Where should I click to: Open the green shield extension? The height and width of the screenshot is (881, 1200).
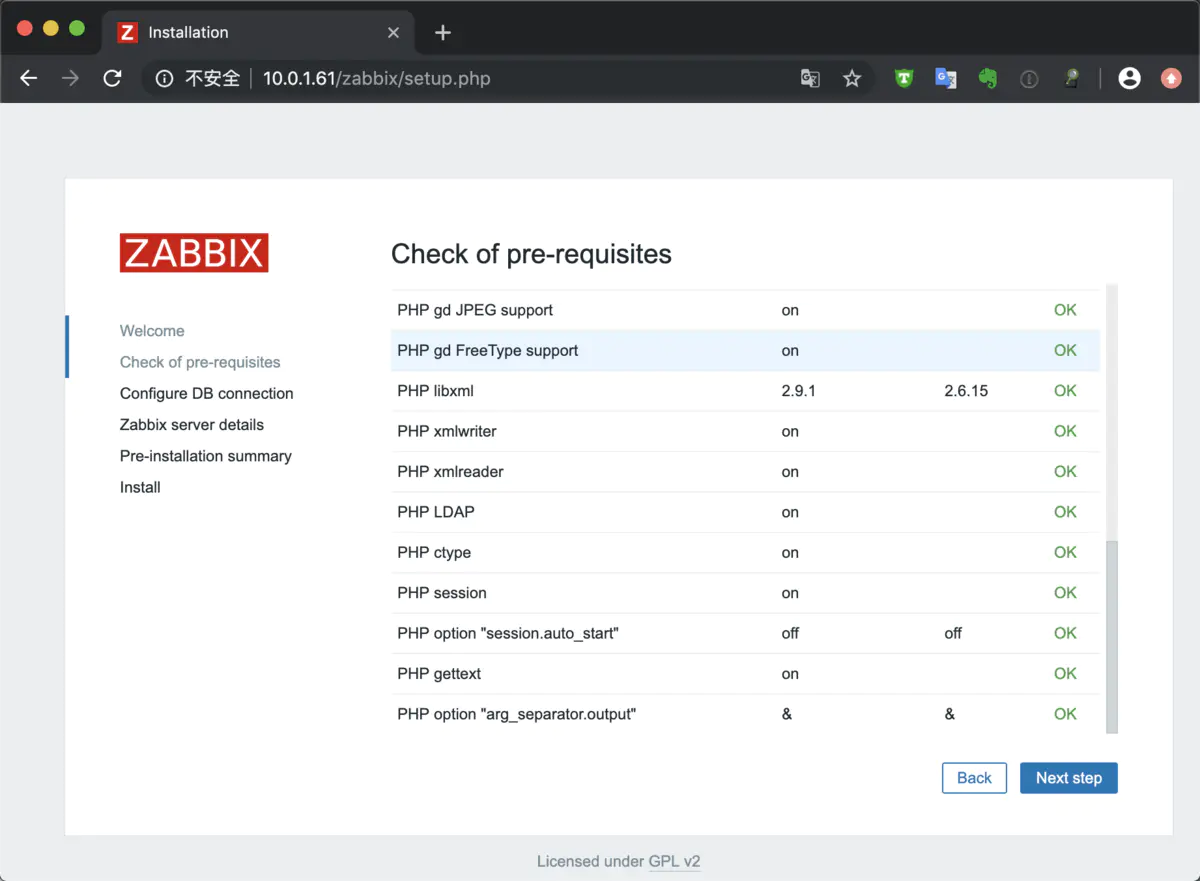point(904,78)
